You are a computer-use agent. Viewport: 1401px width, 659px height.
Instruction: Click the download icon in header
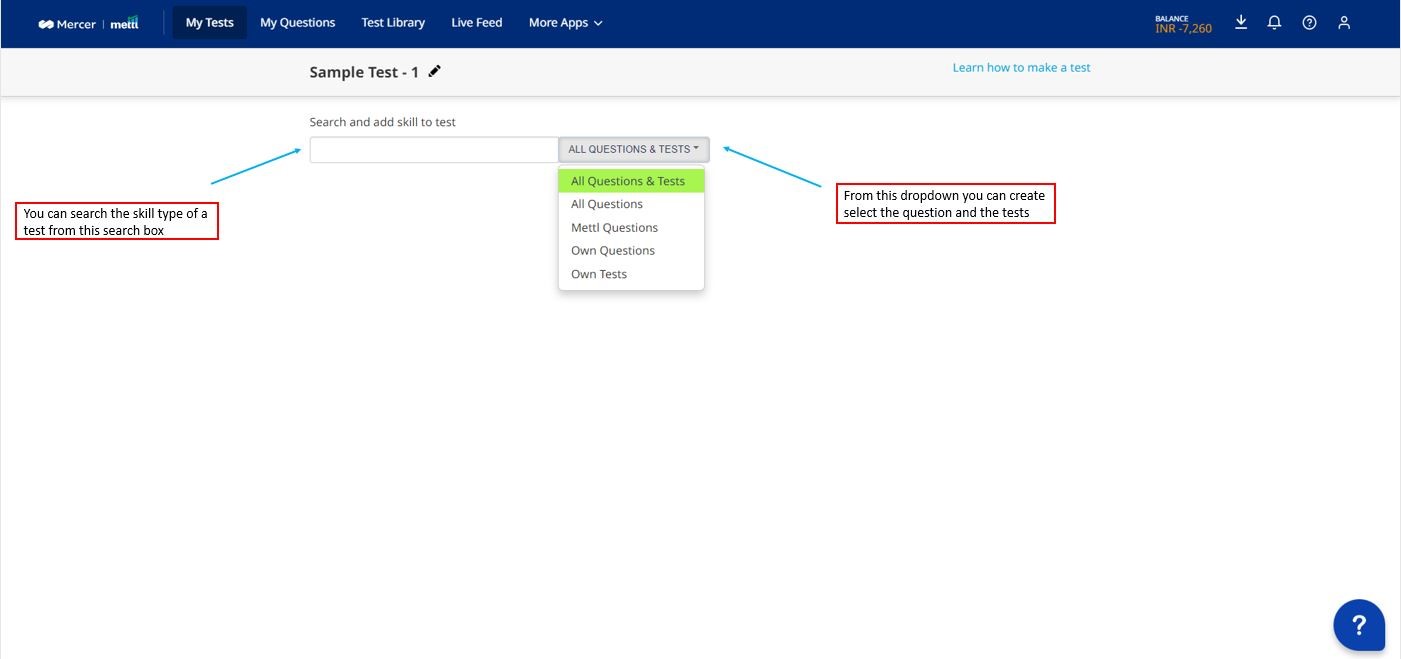tap(1241, 22)
